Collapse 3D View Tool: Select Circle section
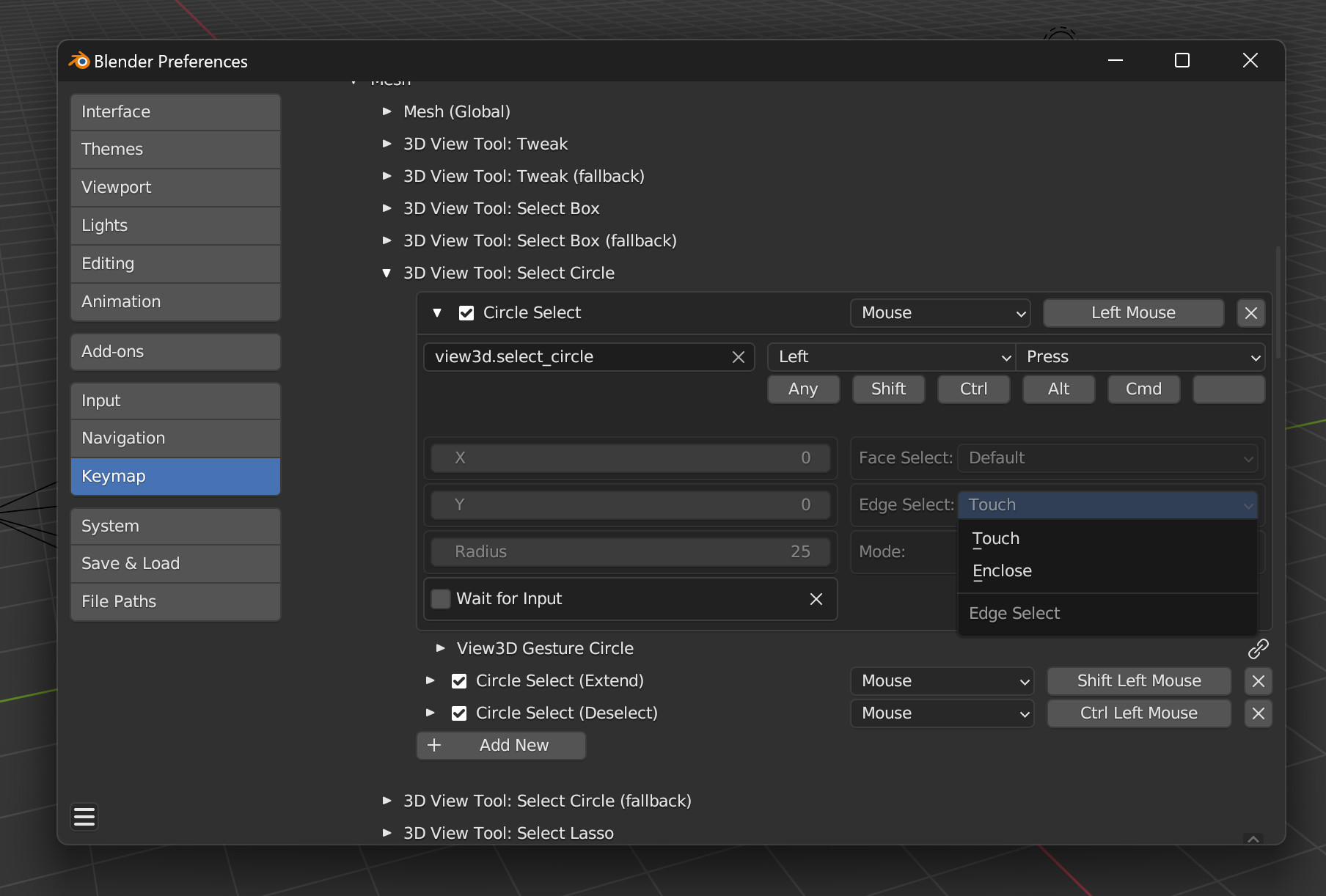Viewport: 1326px width, 896px height. coord(387,273)
